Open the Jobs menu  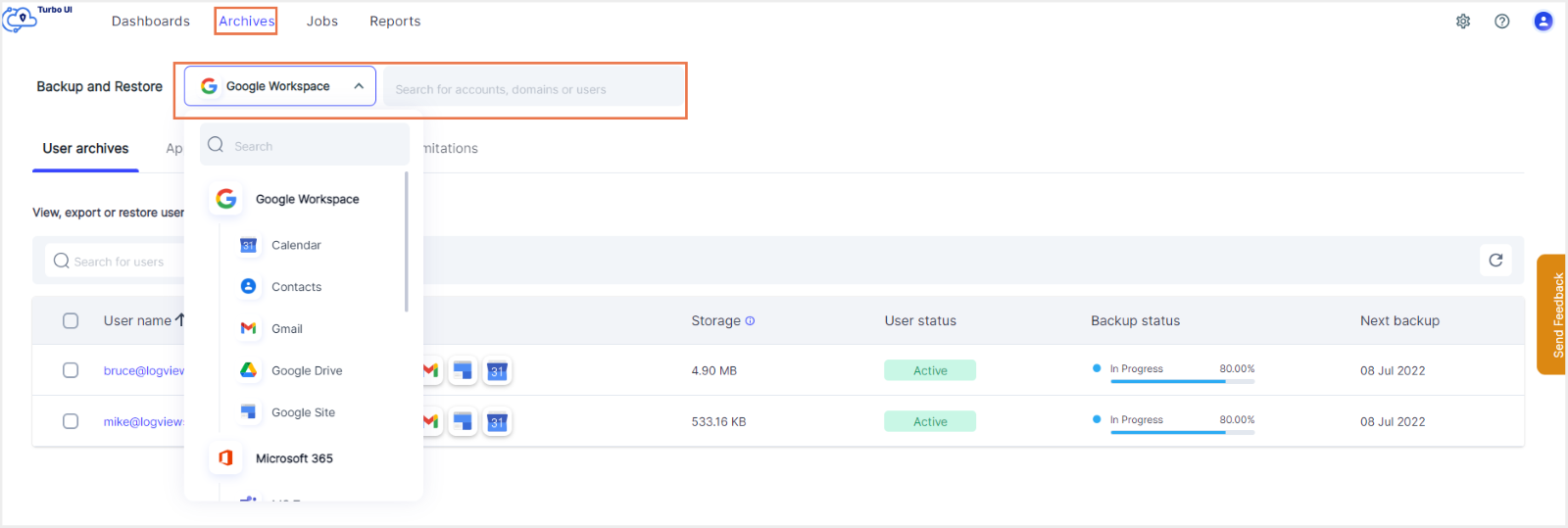tap(322, 21)
